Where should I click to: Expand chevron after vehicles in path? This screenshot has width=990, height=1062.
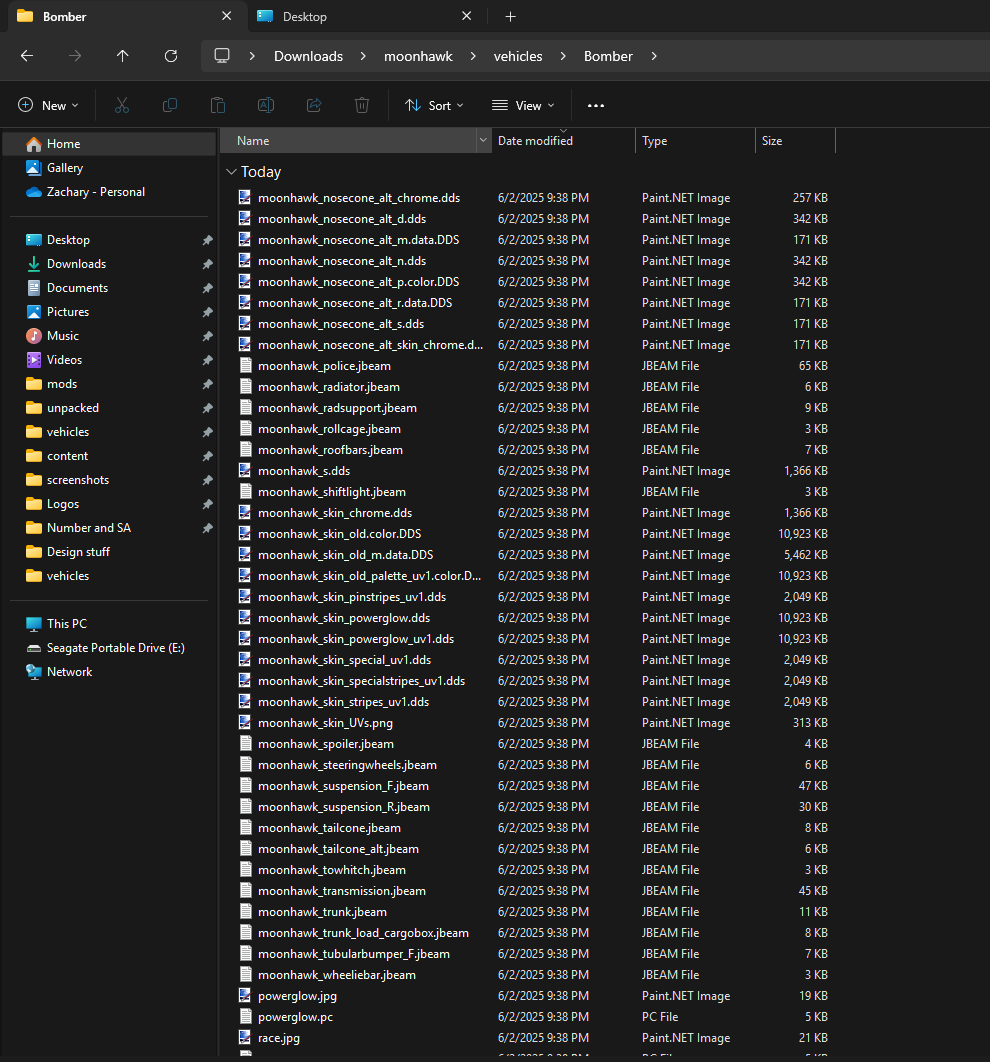tap(563, 56)
